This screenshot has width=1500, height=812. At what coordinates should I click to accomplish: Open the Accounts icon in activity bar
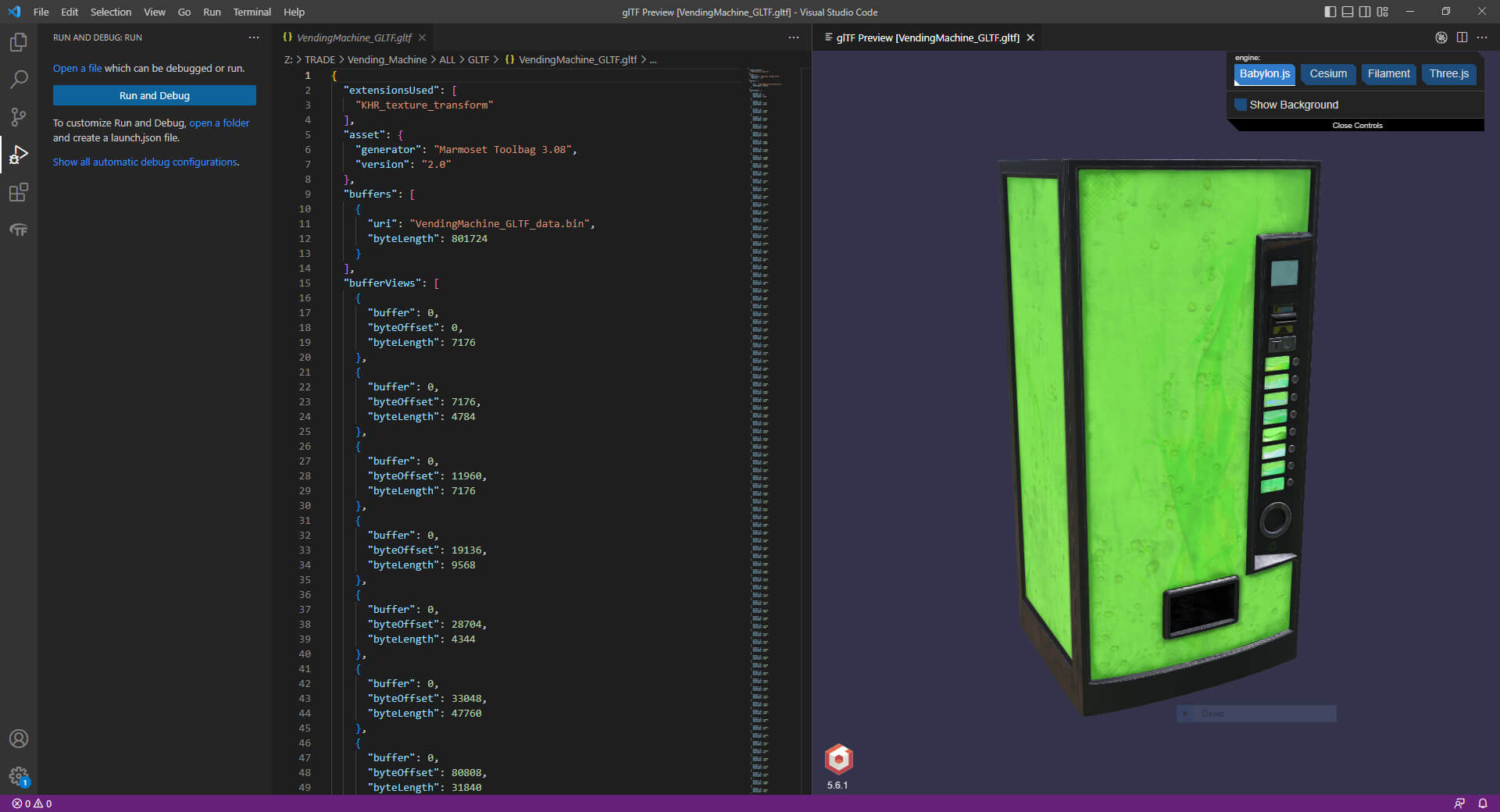coord(19,739)
